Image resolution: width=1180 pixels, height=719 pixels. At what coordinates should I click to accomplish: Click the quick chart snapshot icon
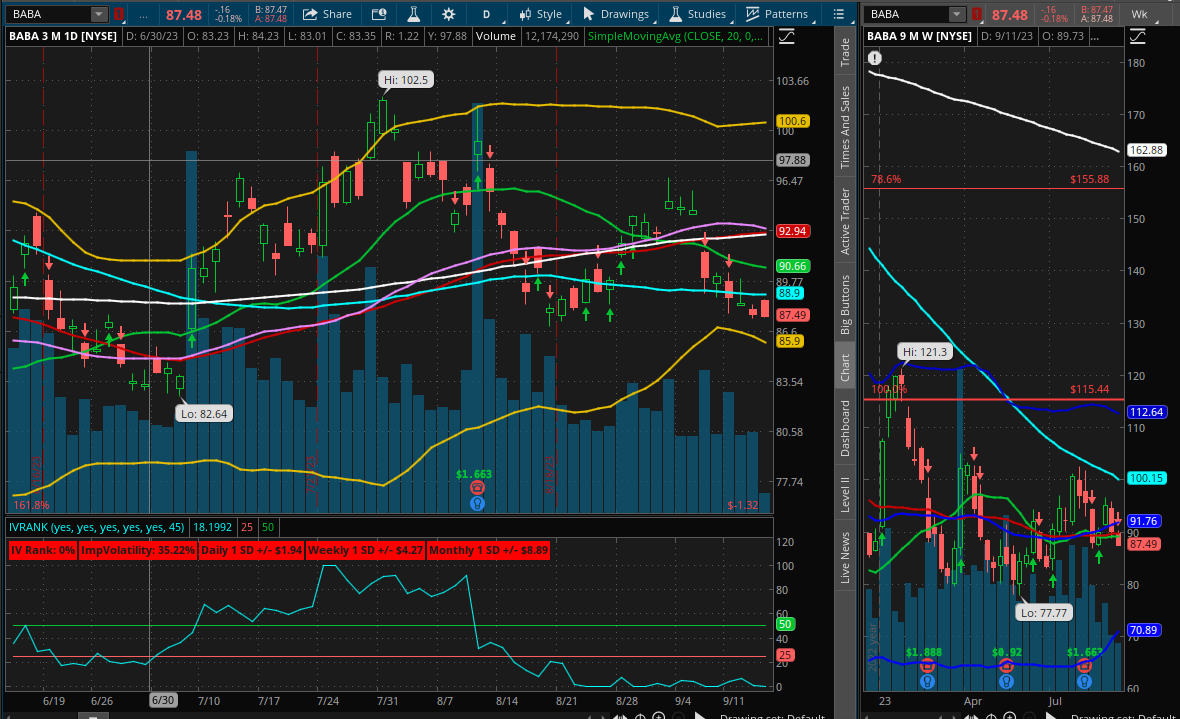(x=378, y=14)
